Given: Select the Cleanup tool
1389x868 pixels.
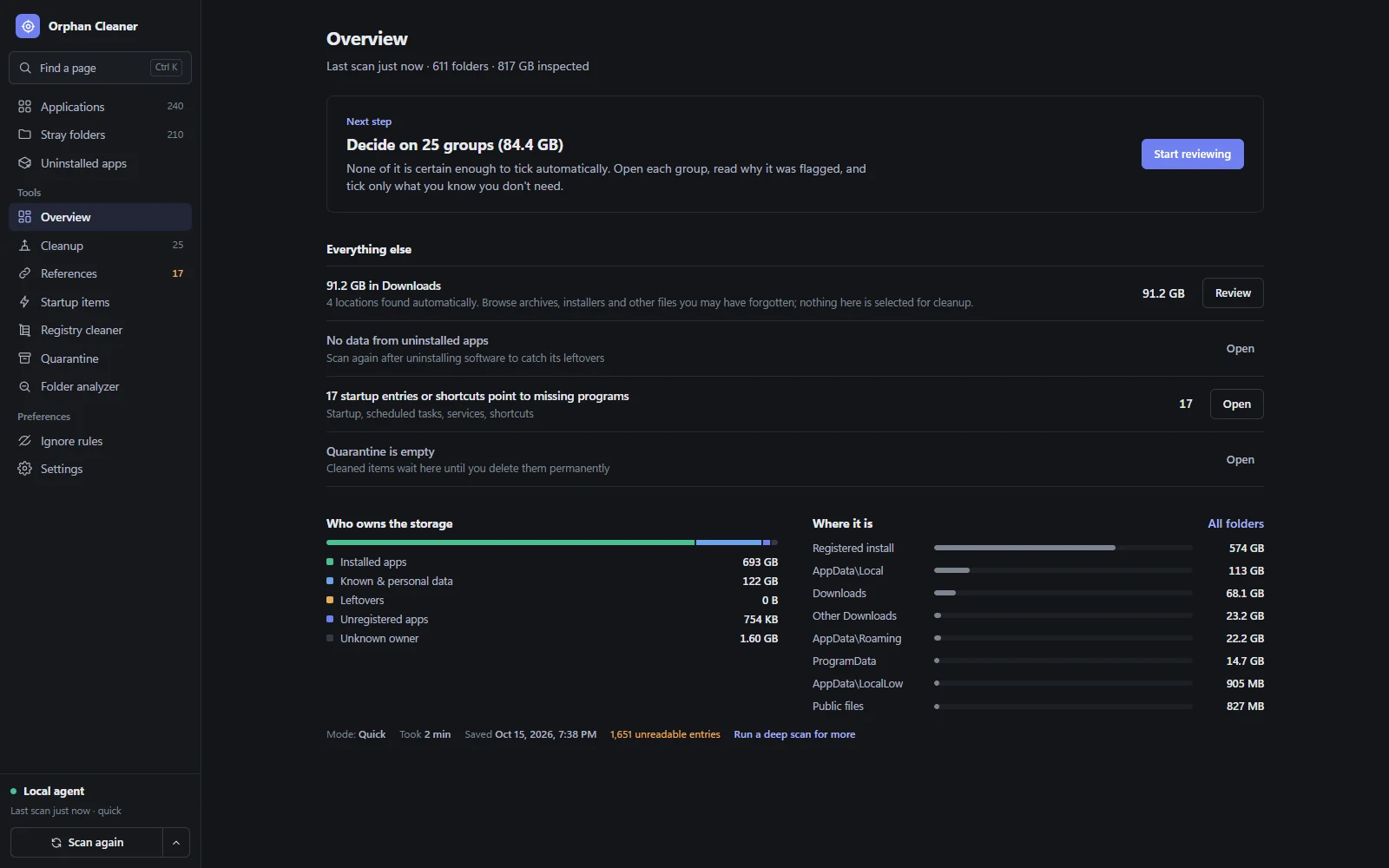Looking at the screenshot, I should [100, 246].
